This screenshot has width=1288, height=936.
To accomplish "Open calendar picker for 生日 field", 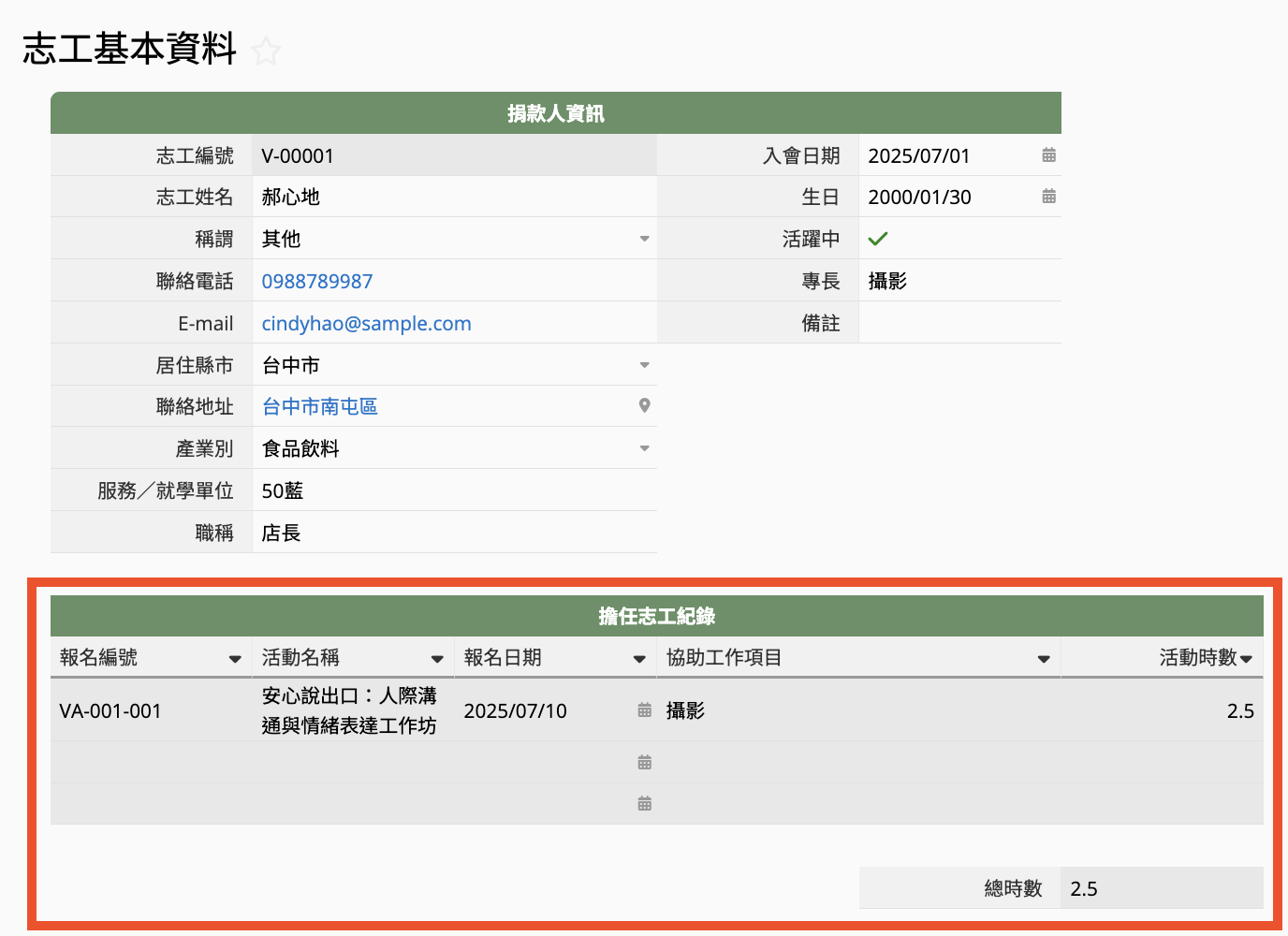I will pos(1048,197).
